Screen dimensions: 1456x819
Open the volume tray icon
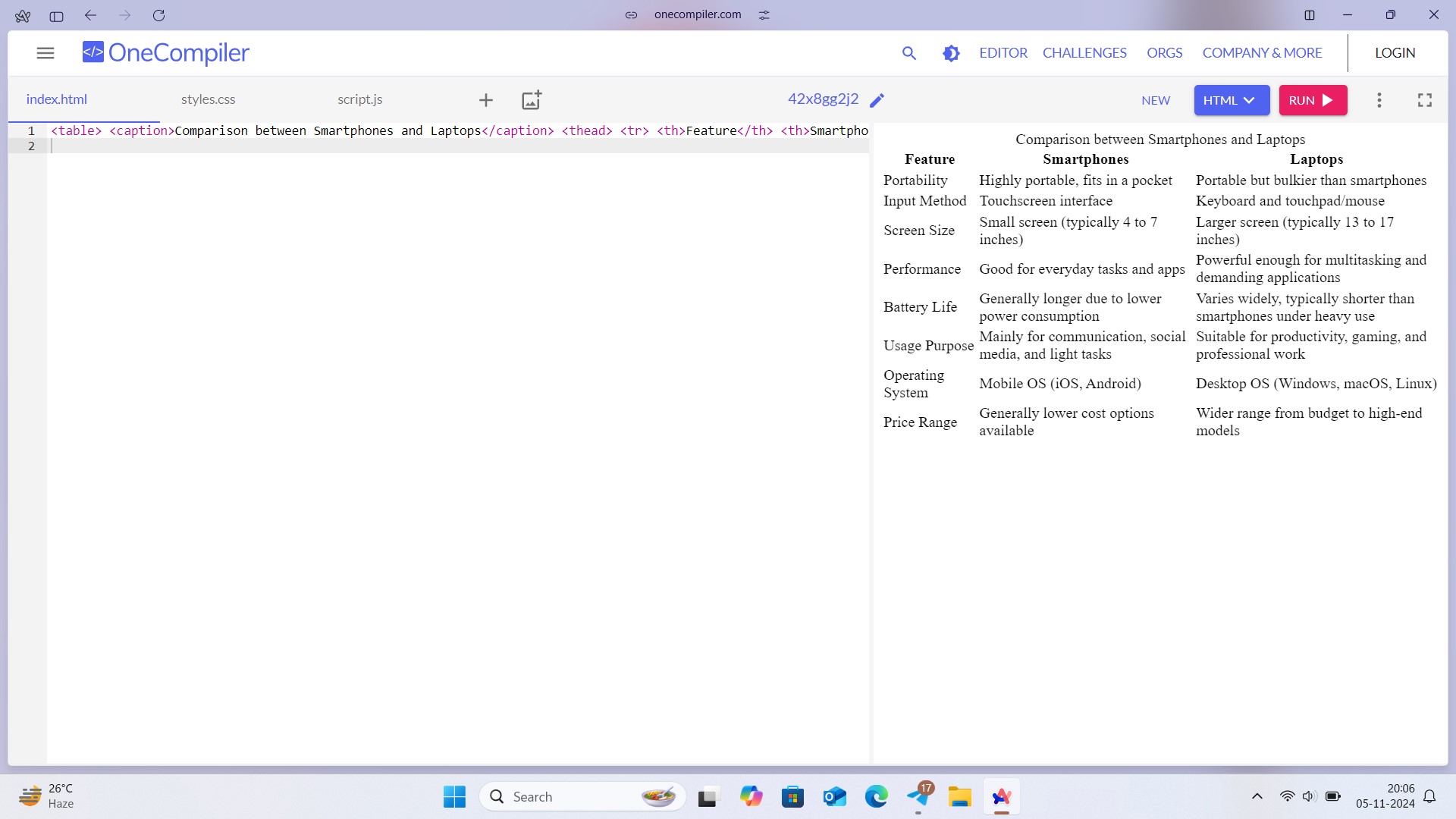(x=1310, y=797)
